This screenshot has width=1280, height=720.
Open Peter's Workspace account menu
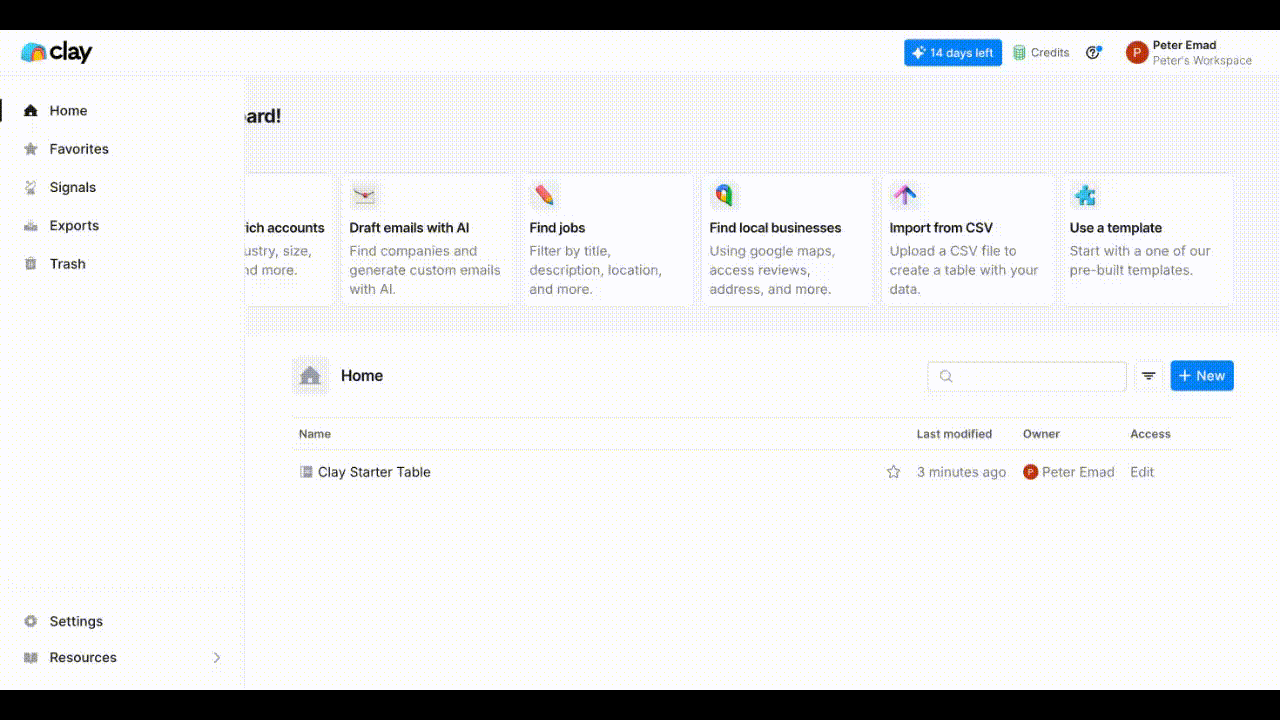tap(1190, 52)
